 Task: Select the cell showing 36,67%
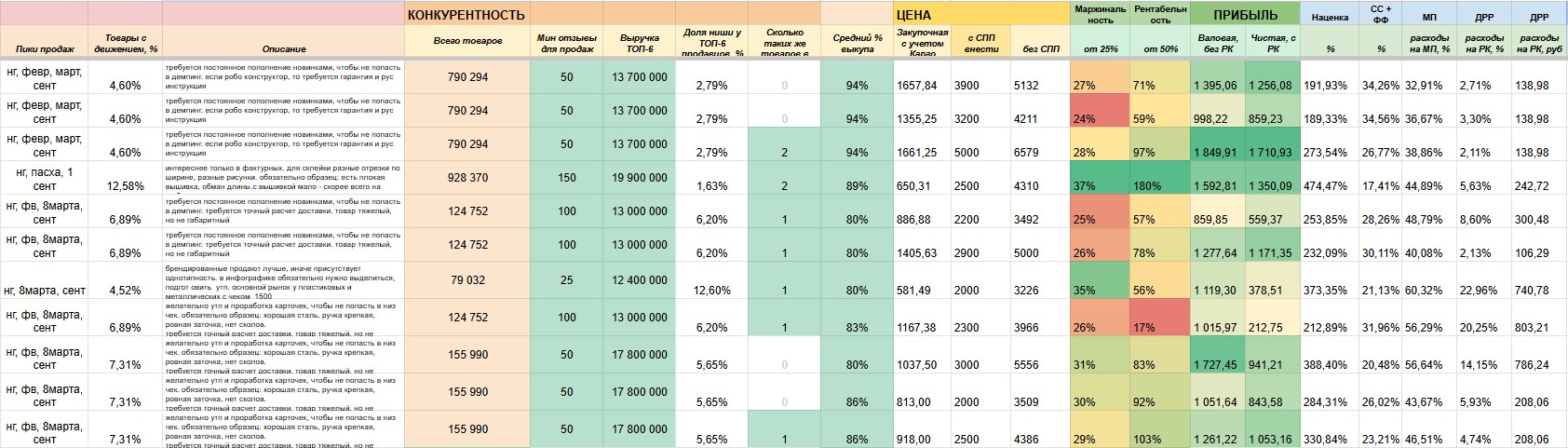pyautogui.click(x=1429, y=110)
